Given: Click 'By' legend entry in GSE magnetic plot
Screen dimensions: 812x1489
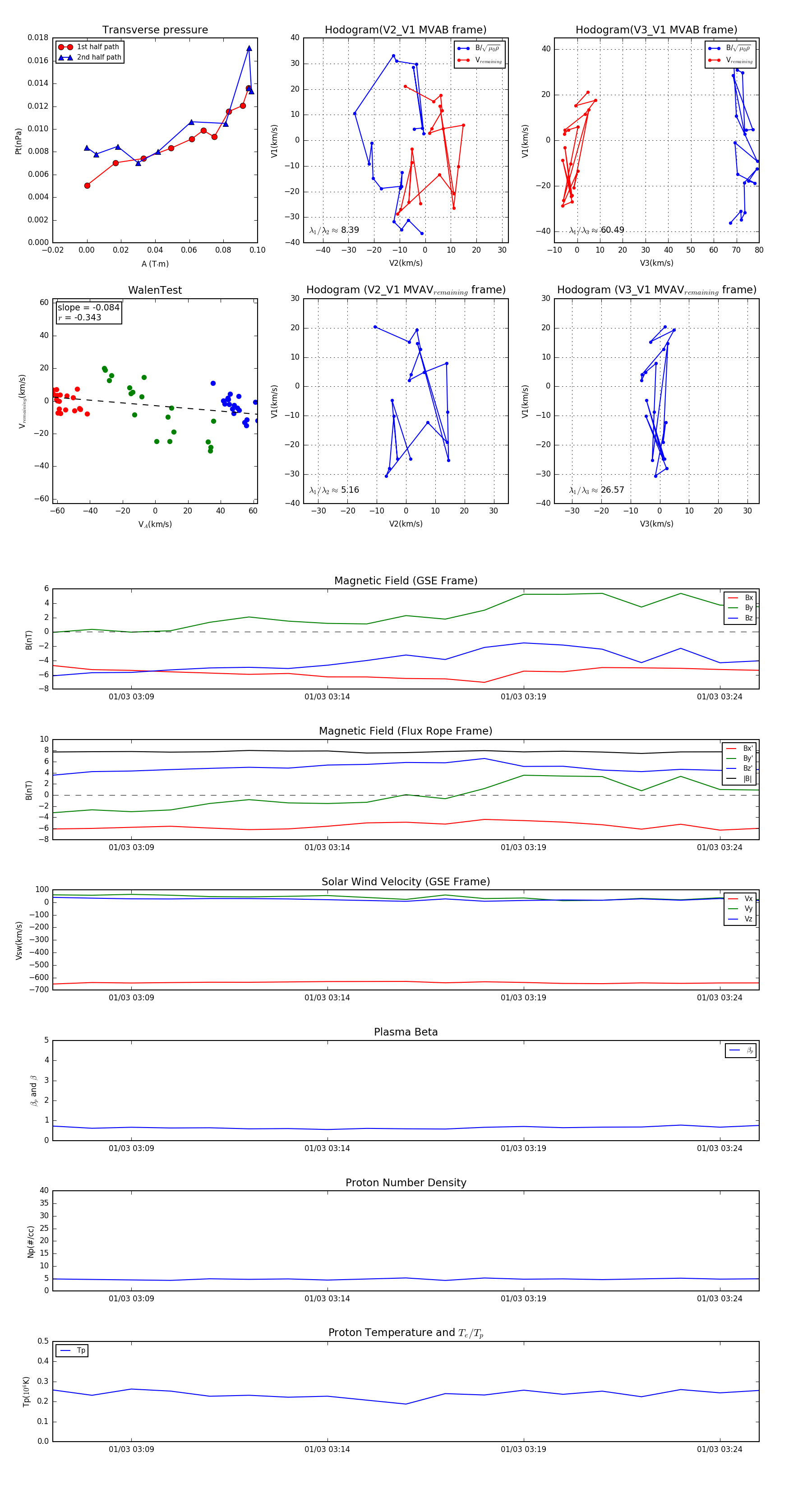Looking at the screenshot, I should (x=740, y=607).
